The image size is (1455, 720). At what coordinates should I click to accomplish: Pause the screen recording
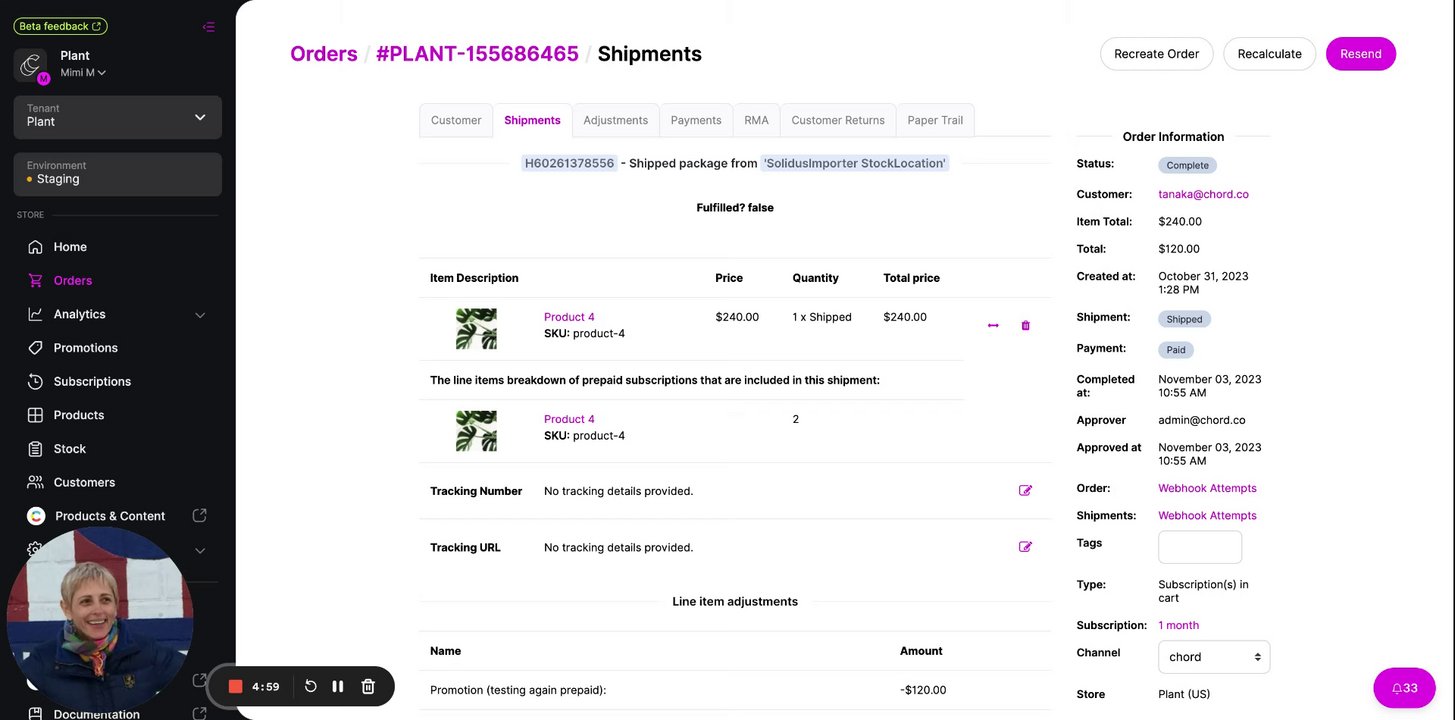click(x=338, y=686)
